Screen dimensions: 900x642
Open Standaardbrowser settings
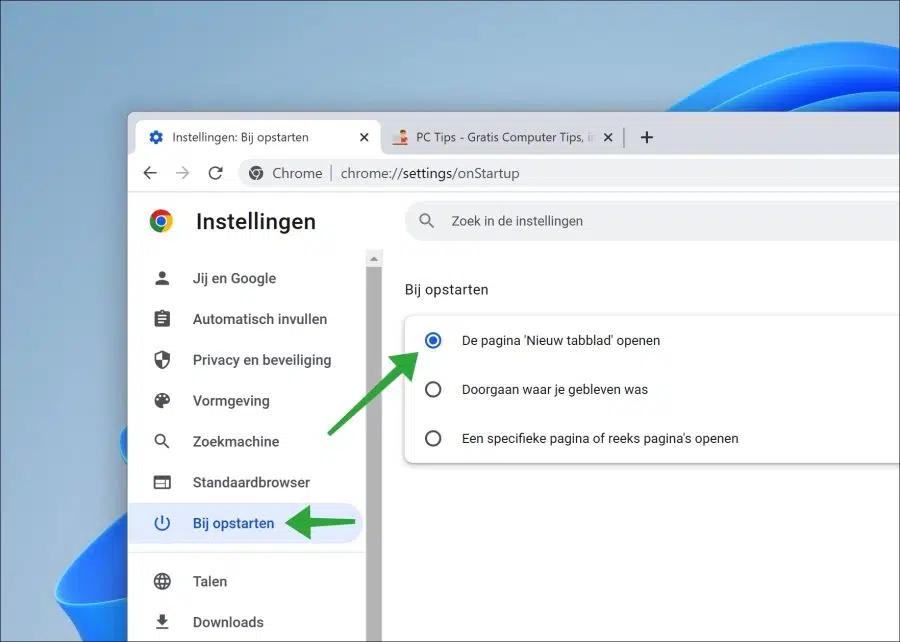pyautogui.click(x=247, y=482)
